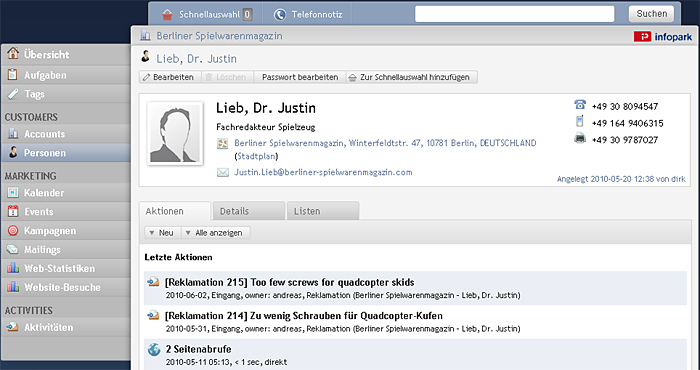Open Mailings in the sidebar menu
Viewport: 700px width, 370px height.
pyautogui.click(x=66, y=249)
